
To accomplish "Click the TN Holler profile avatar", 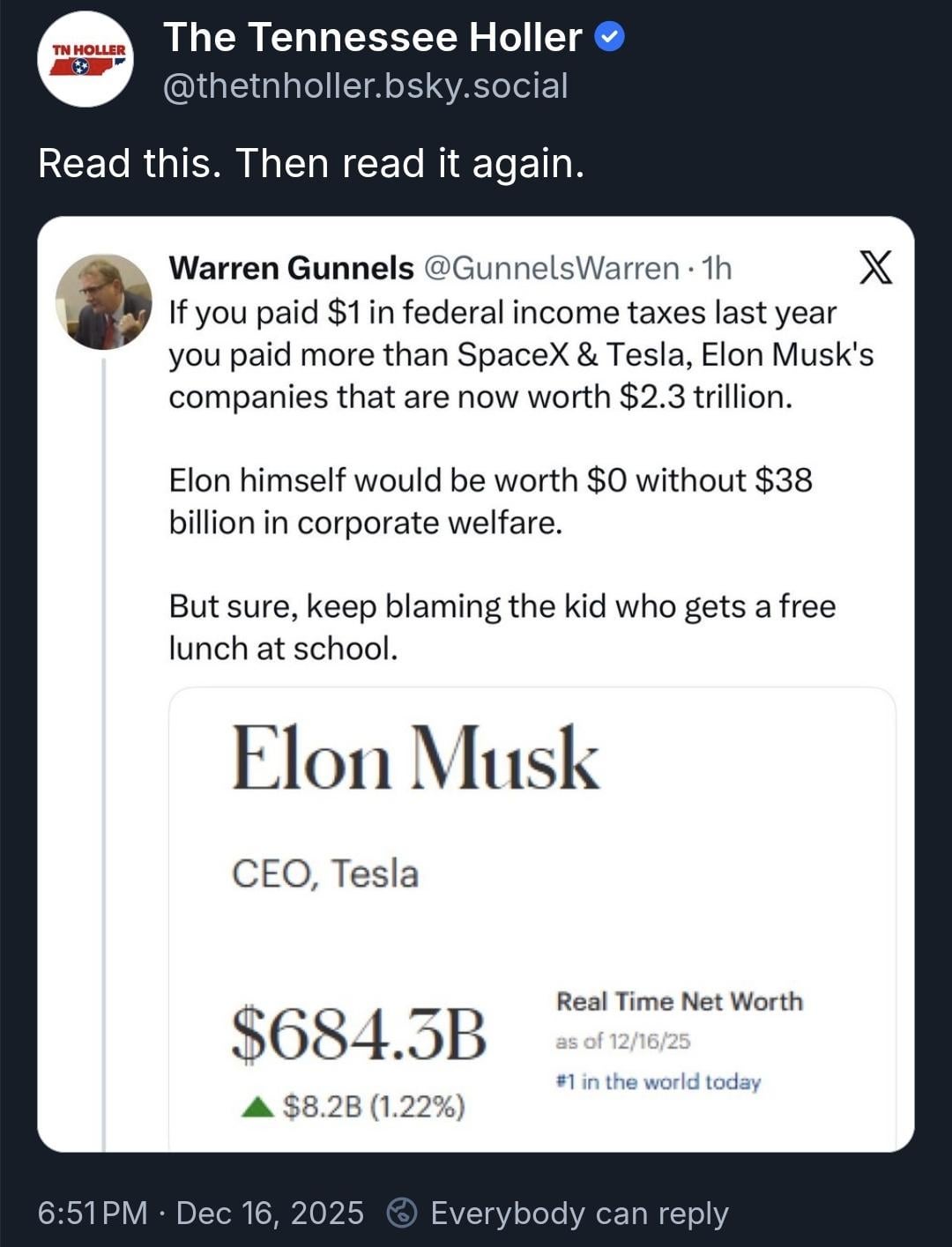I will tap(85, 60).
